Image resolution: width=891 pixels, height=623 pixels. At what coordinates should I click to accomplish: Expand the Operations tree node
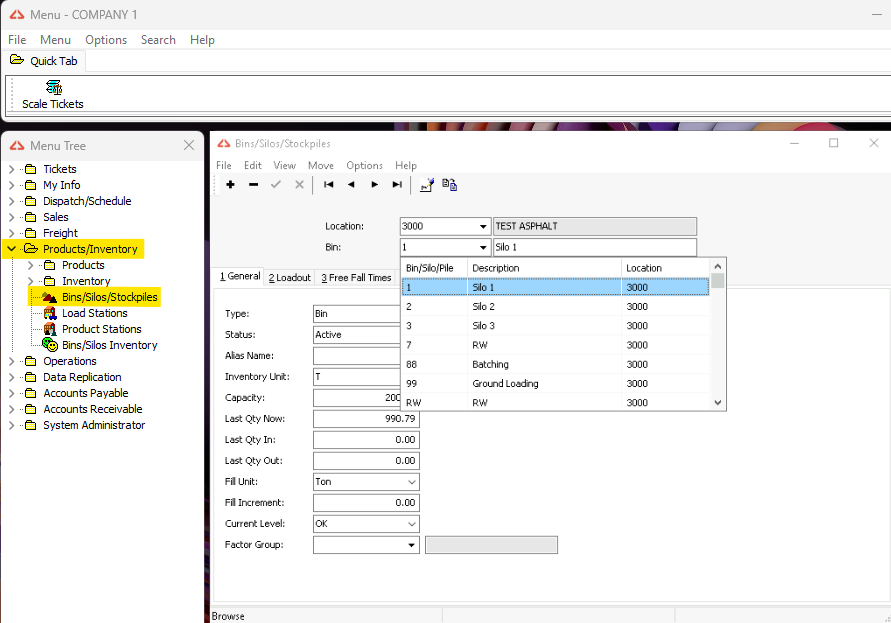11,361
